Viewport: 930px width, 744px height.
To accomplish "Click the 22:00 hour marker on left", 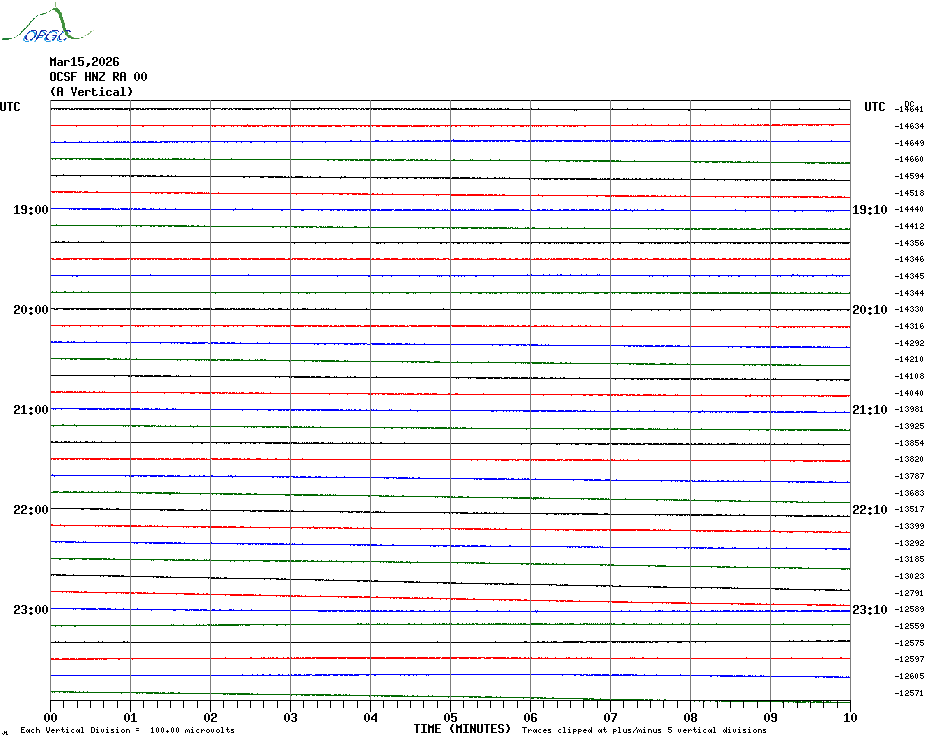I will pyautogui.click(x=30, y=510).
